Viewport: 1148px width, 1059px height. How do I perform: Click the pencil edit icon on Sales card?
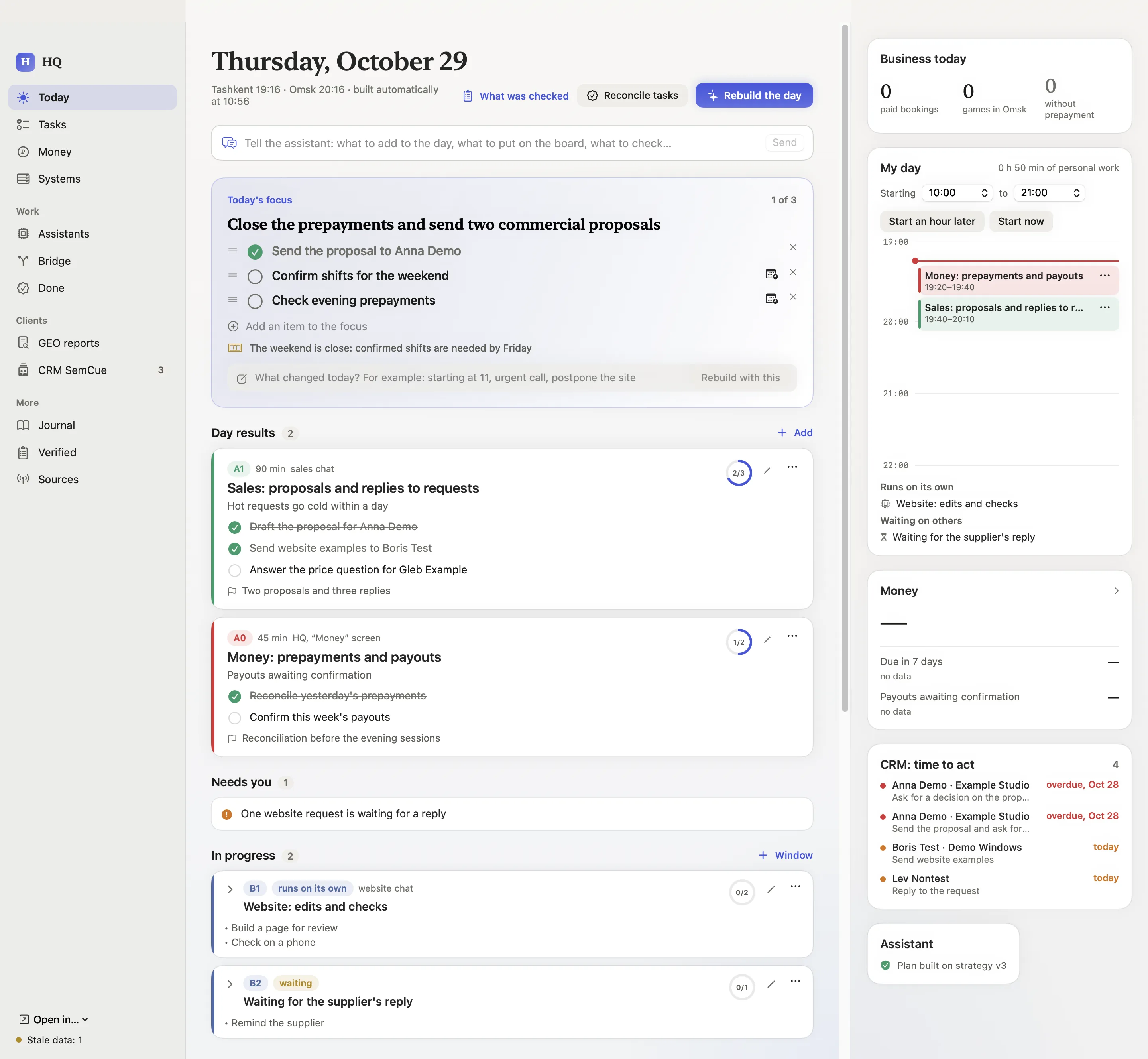768,470
